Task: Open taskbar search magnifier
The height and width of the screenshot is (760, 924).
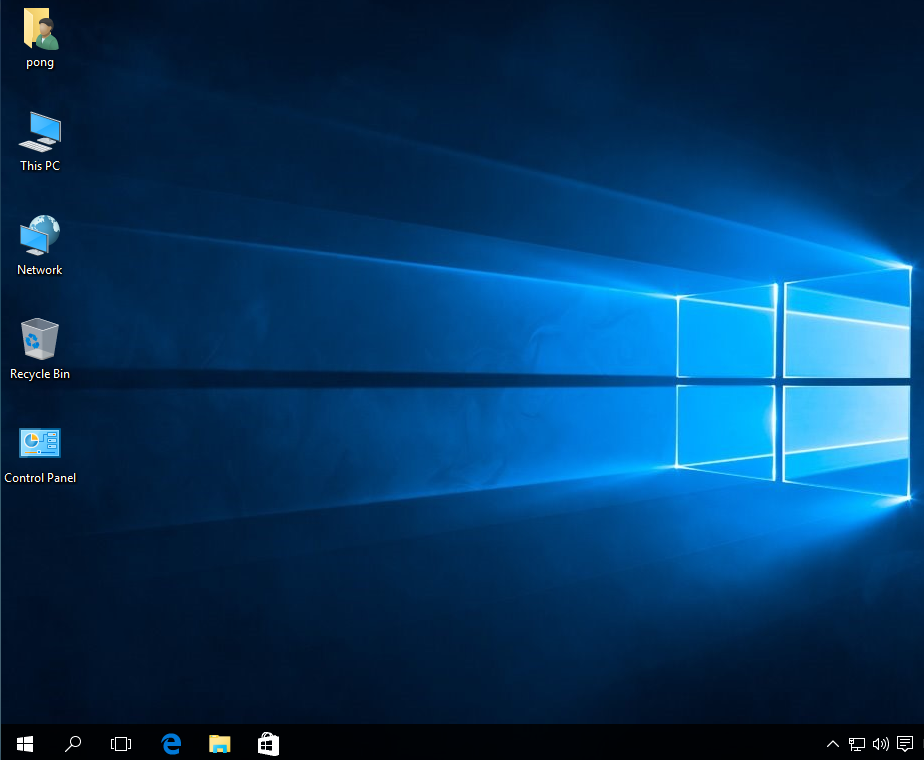Action: tap(73, 744)
